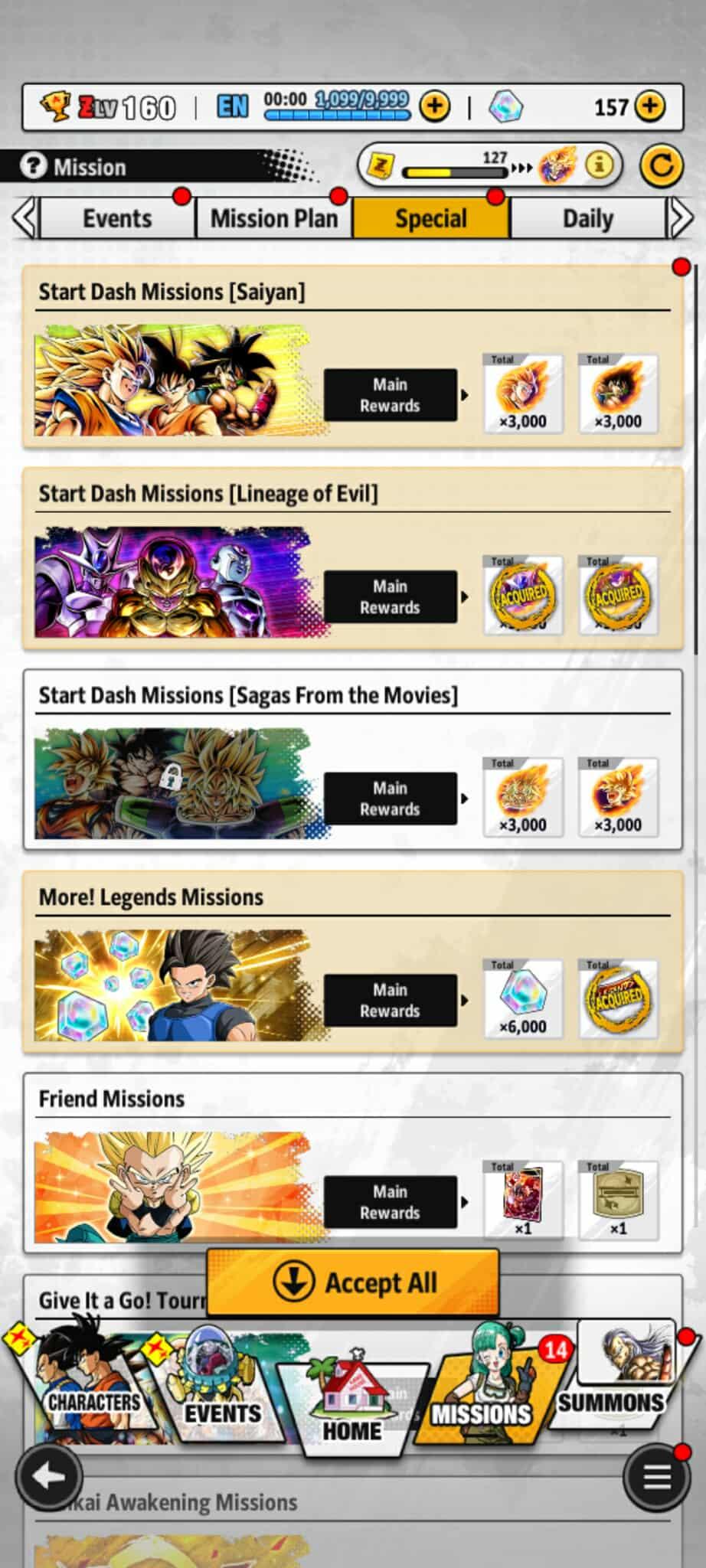
Task: Switch to the Mission Plan tab
Action: tap(273, 219)
